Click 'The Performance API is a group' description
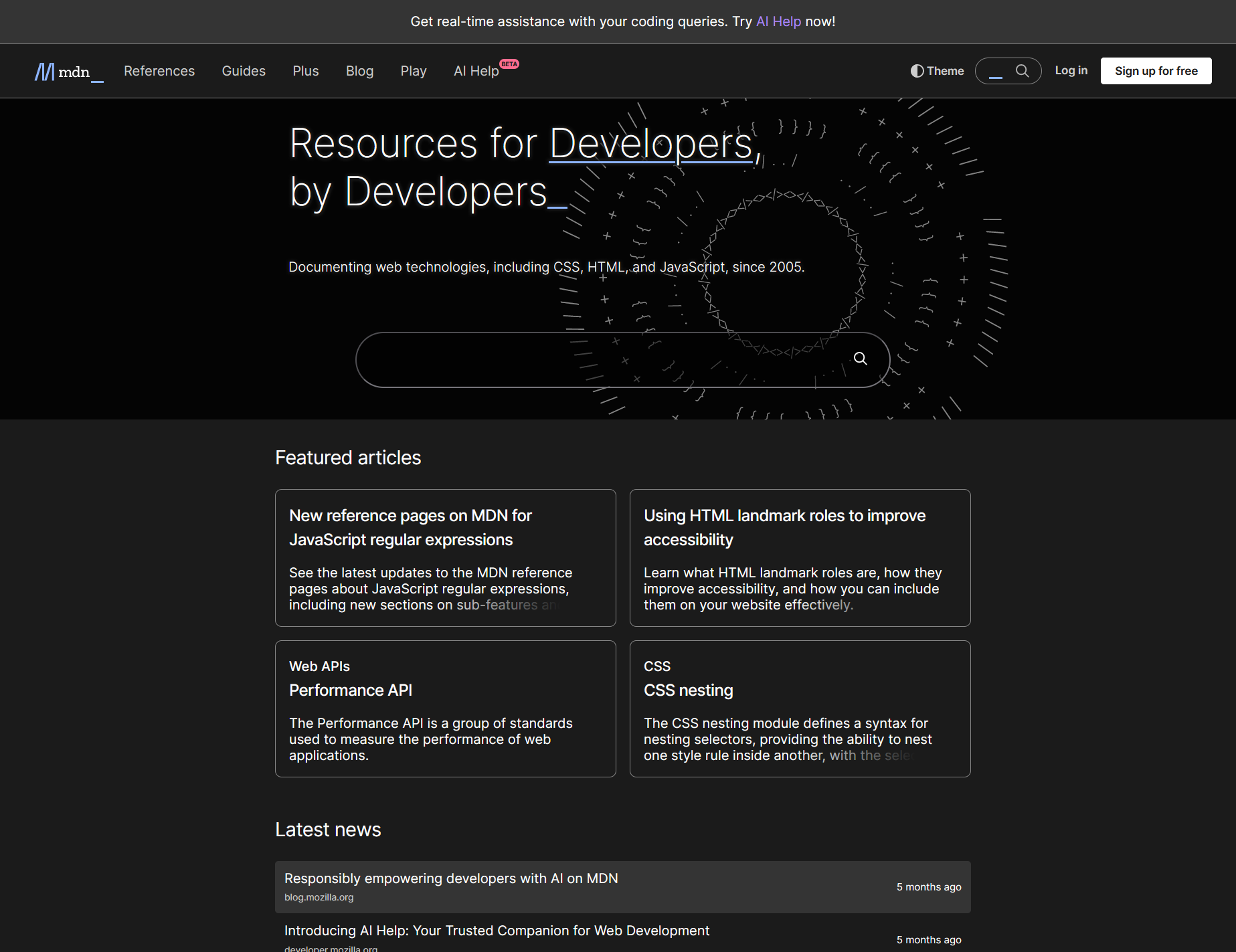The width and height of the screenshot is (1236, 952). coord(431,739)
